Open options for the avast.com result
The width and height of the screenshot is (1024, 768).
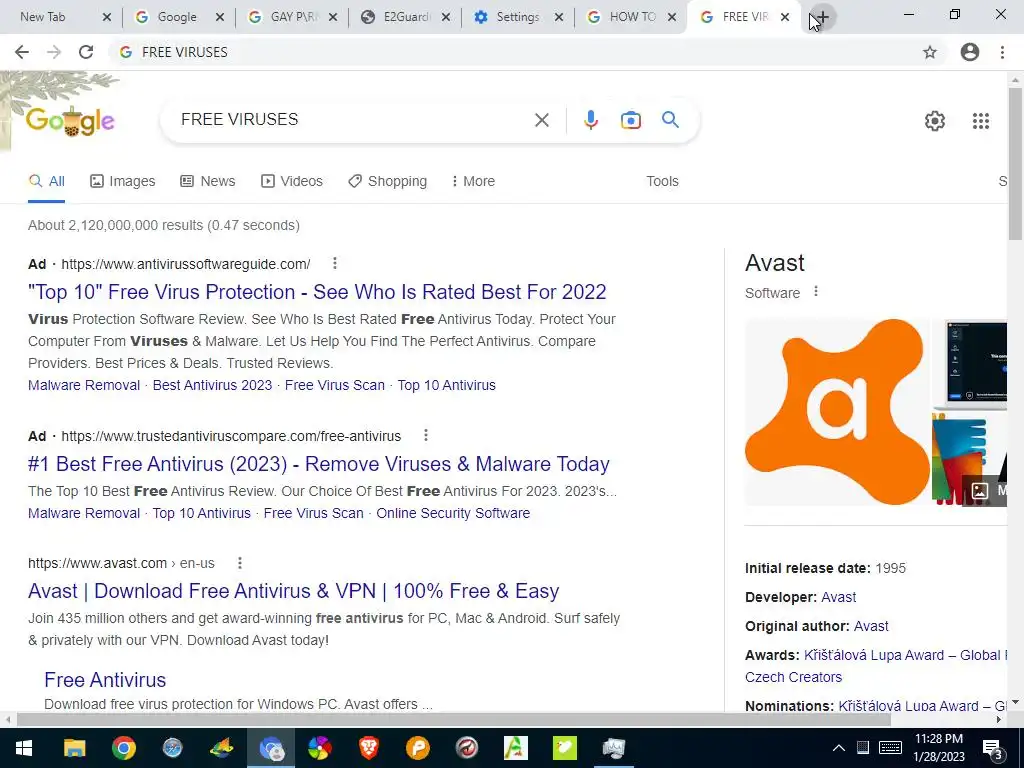click(240, 562)
